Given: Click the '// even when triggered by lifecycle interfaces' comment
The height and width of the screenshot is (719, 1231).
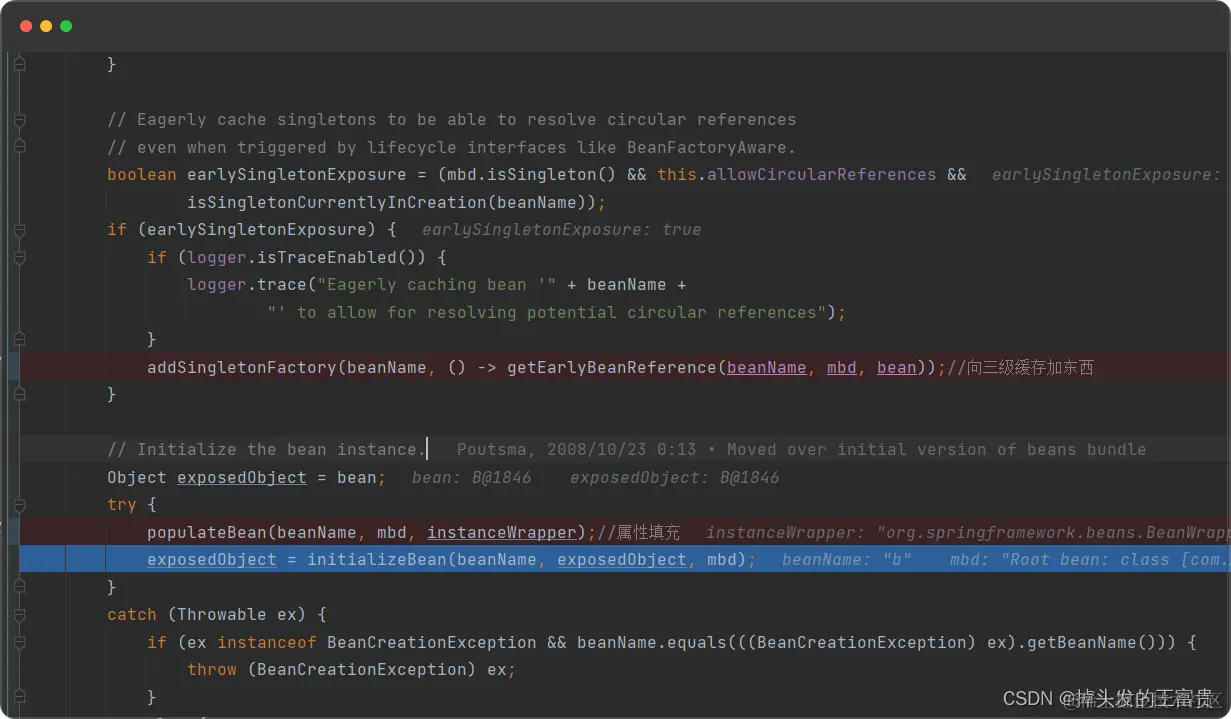Looking at the screenshot, I should (451, 147).
